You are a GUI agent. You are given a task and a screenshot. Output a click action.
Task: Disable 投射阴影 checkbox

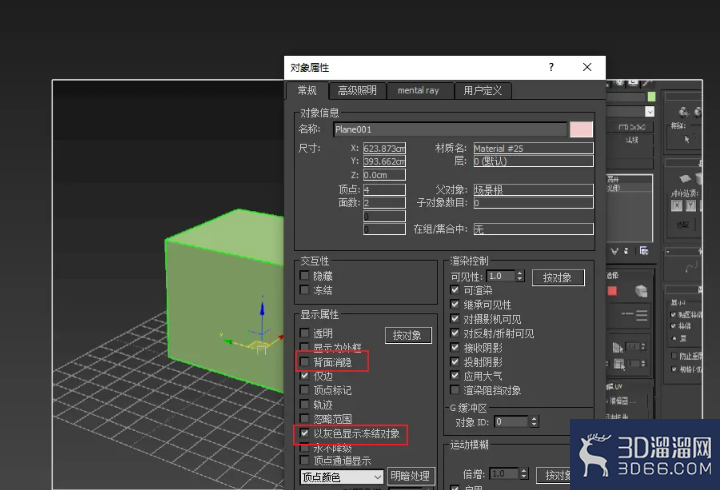[455, 361]
